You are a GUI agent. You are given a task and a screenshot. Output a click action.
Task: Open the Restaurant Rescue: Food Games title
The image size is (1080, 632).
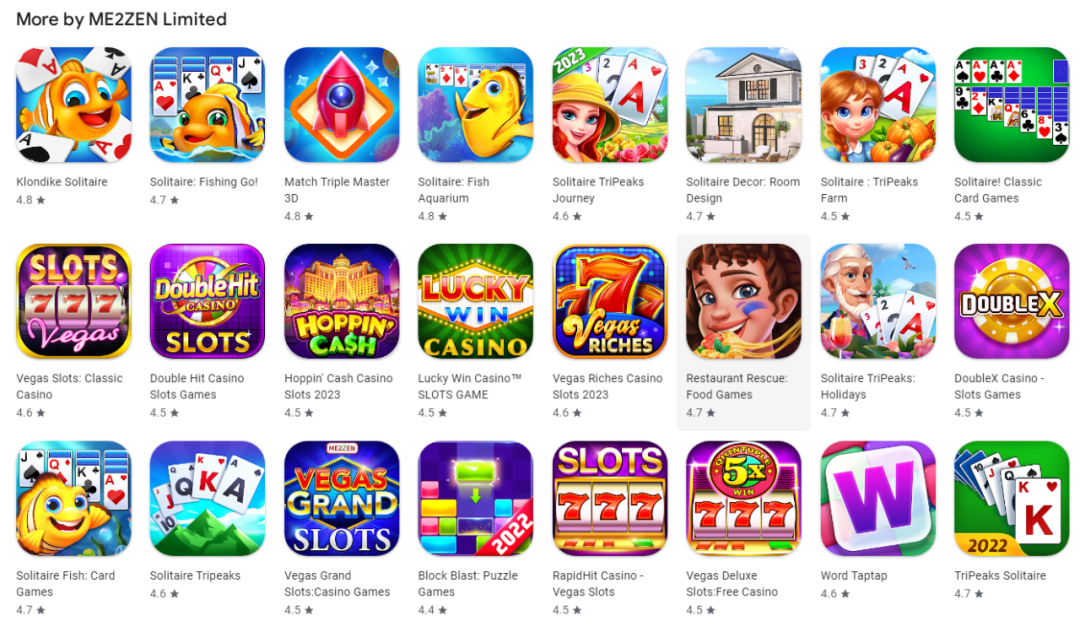(736, 386)
